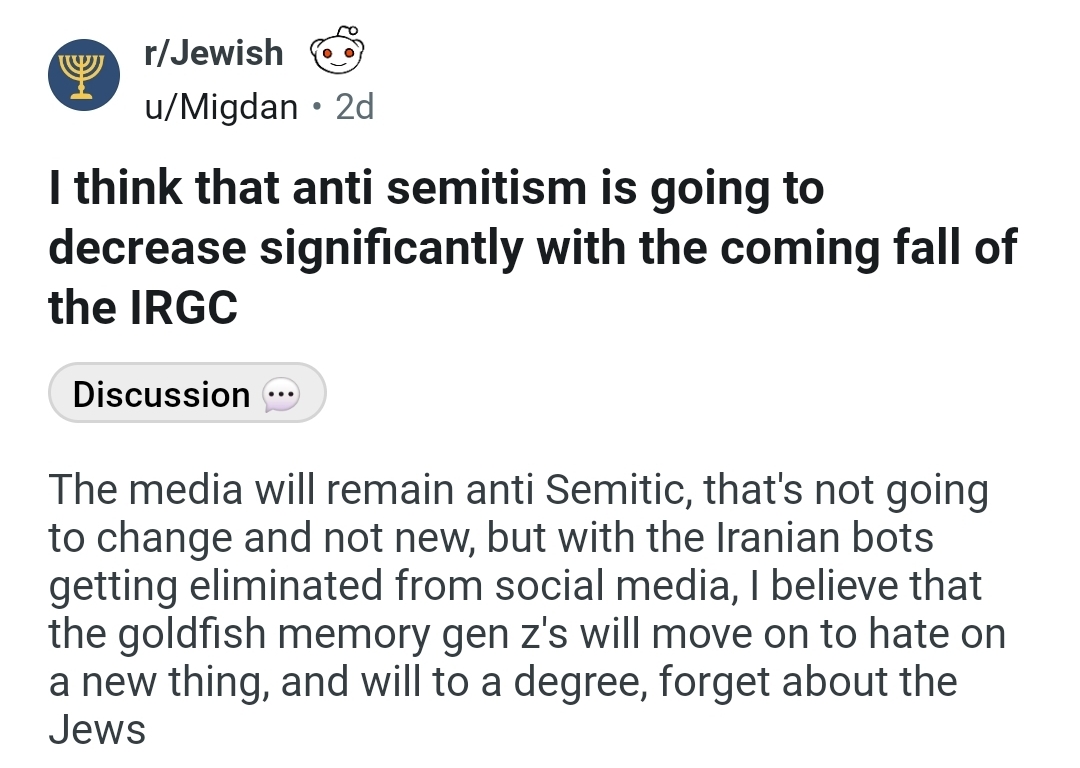Click 'forget about the' in the body
Screen dimensions: 1080x768
(808, 681)
